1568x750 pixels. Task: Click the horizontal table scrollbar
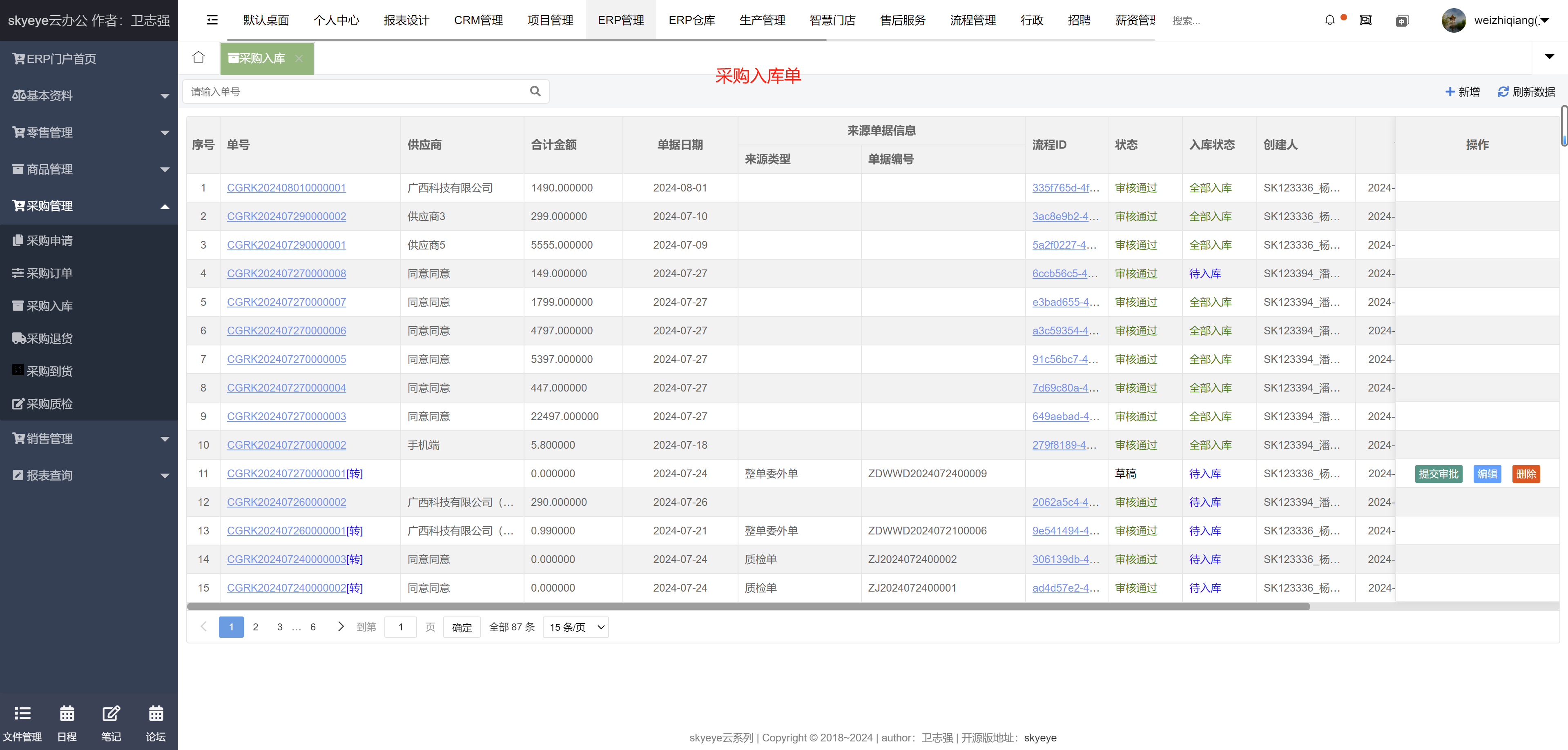748,606
